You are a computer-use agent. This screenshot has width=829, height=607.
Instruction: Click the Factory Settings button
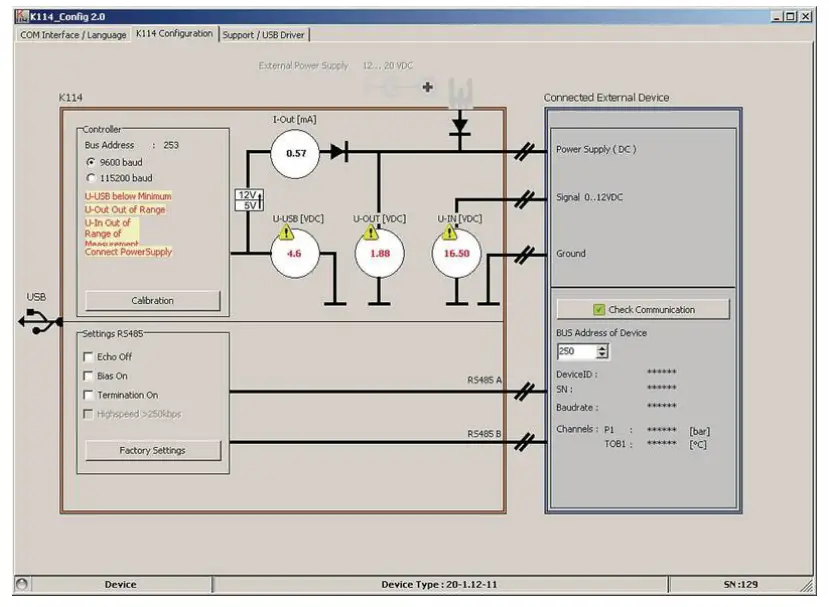pos(153,451)
